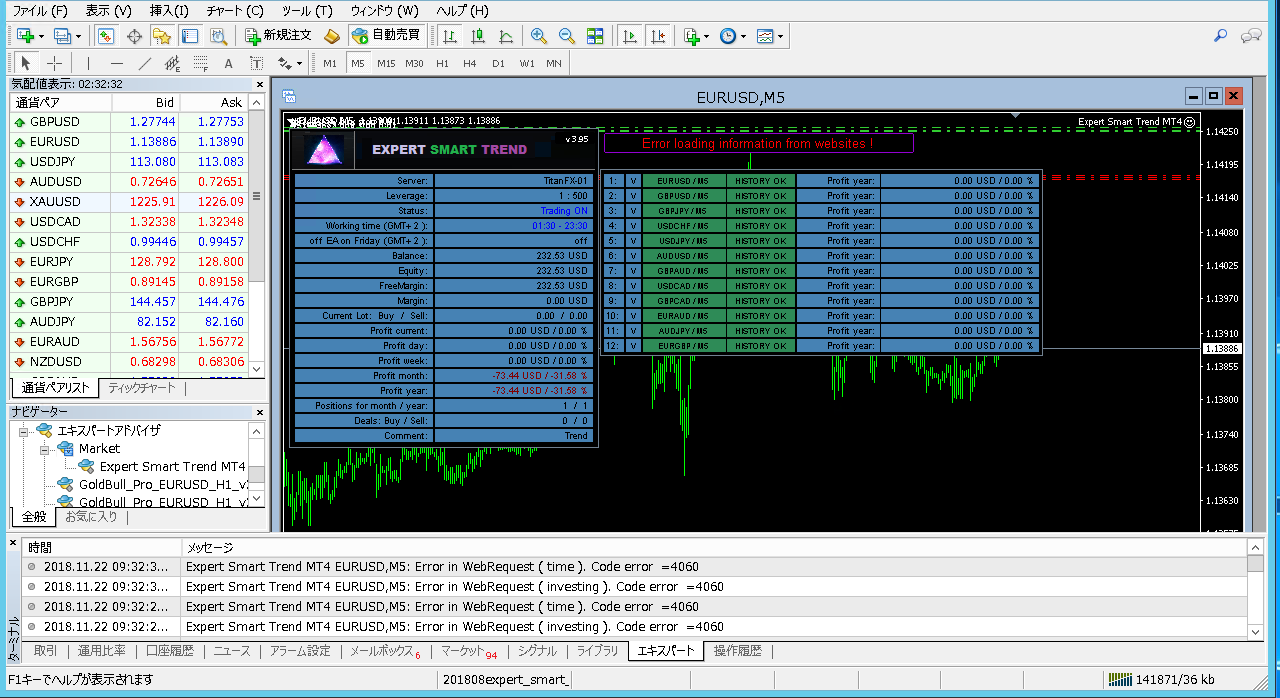Screen dimensions: 1280x698
Task: Switch to the 操作履歴 terminal tab
Action: coord(737,651)
